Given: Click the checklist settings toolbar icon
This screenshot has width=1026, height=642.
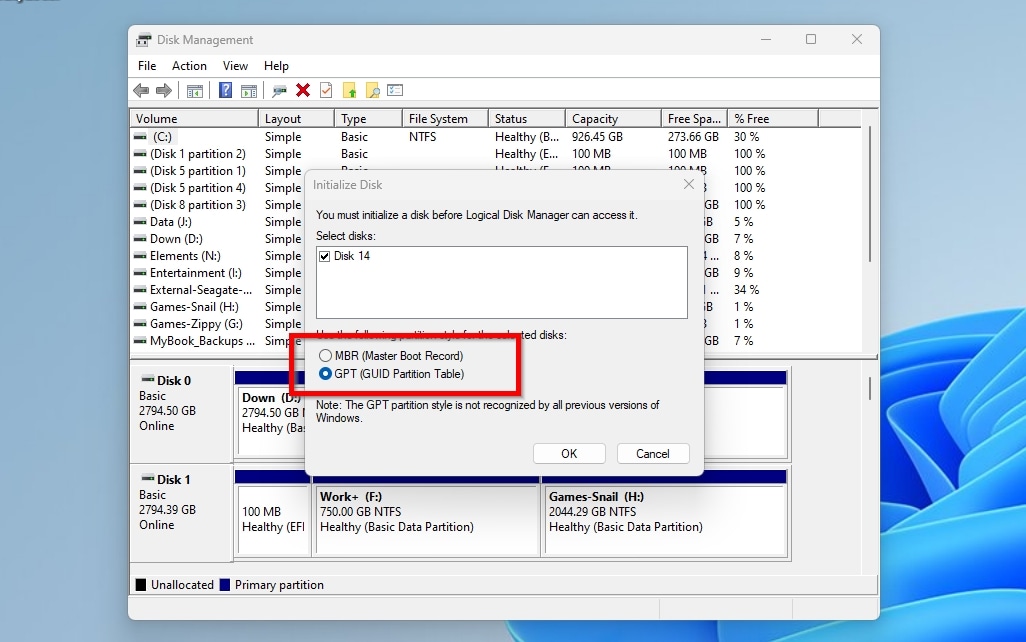Looking at the screenshot, I should pos(395,90).
